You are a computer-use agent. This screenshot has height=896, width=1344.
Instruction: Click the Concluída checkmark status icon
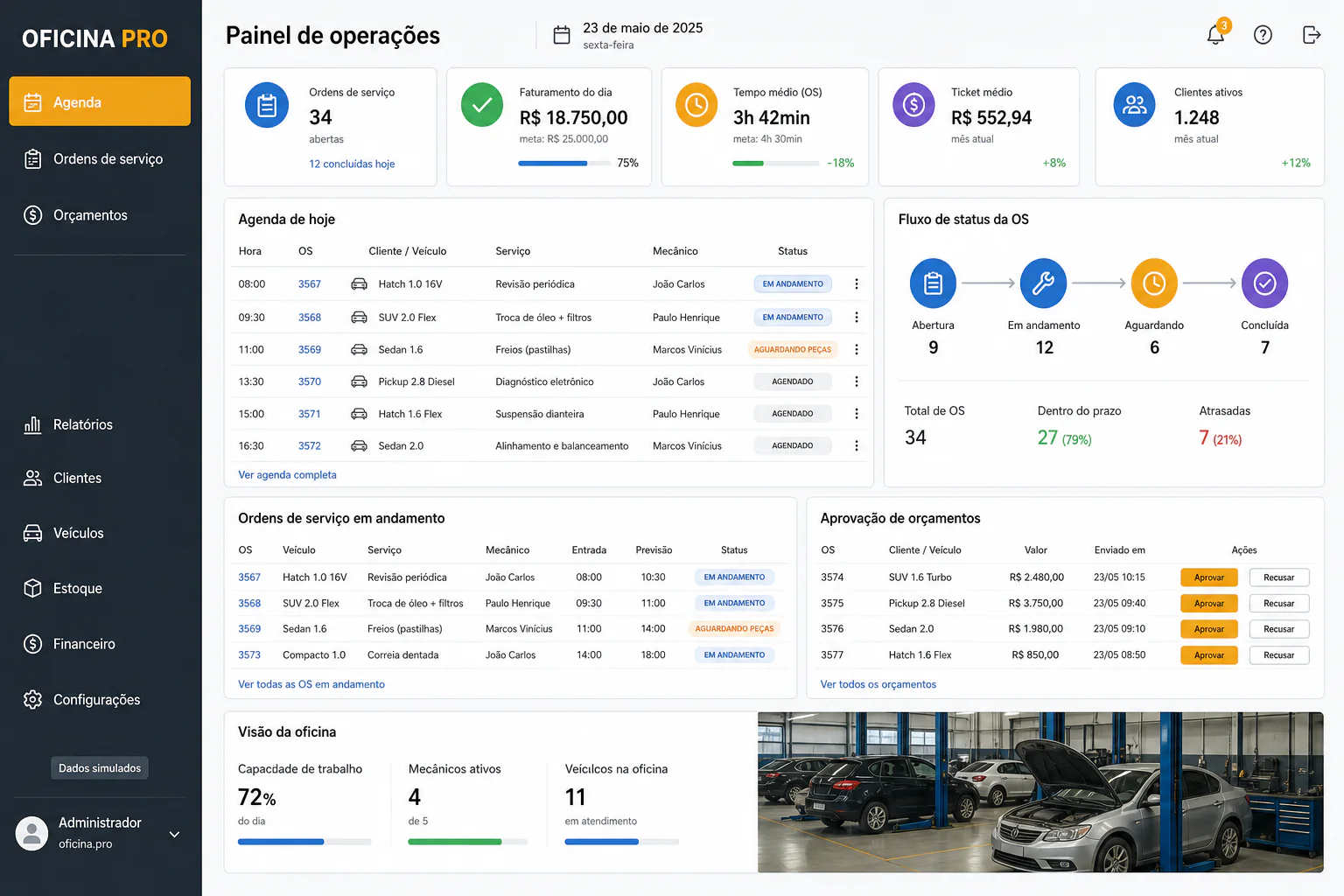pyautogui.click(x=1264, y=283)
